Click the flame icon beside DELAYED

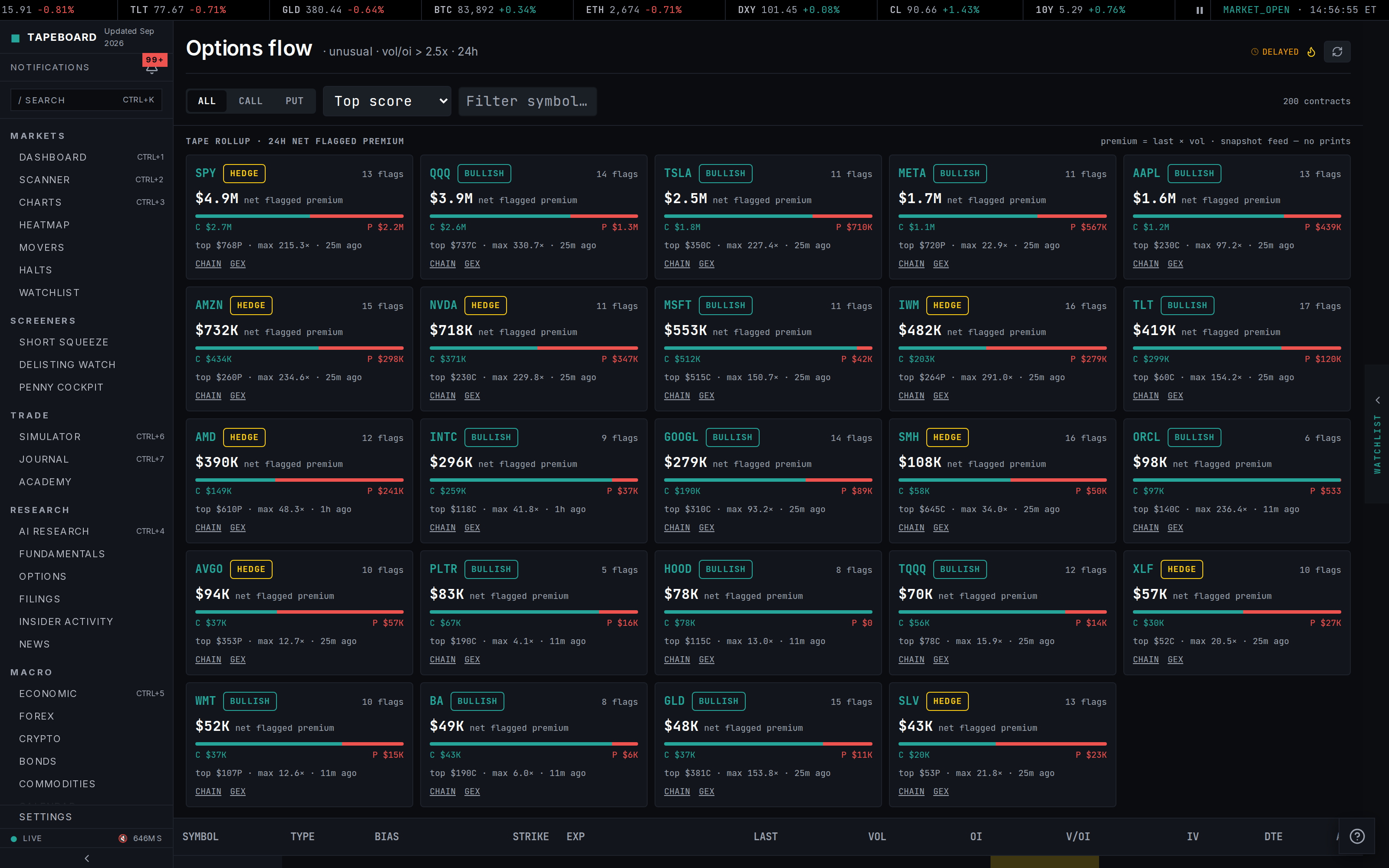(1311, 52)
